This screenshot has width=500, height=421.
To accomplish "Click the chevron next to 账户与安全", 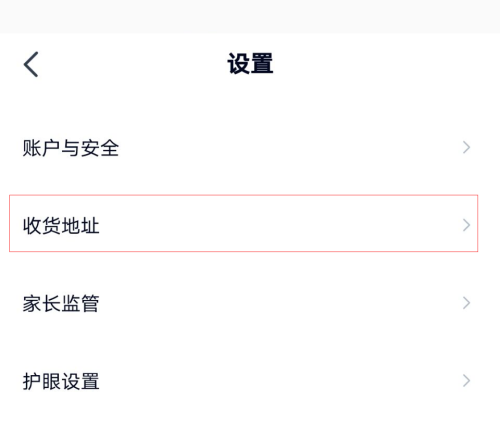I will point(466,147).
